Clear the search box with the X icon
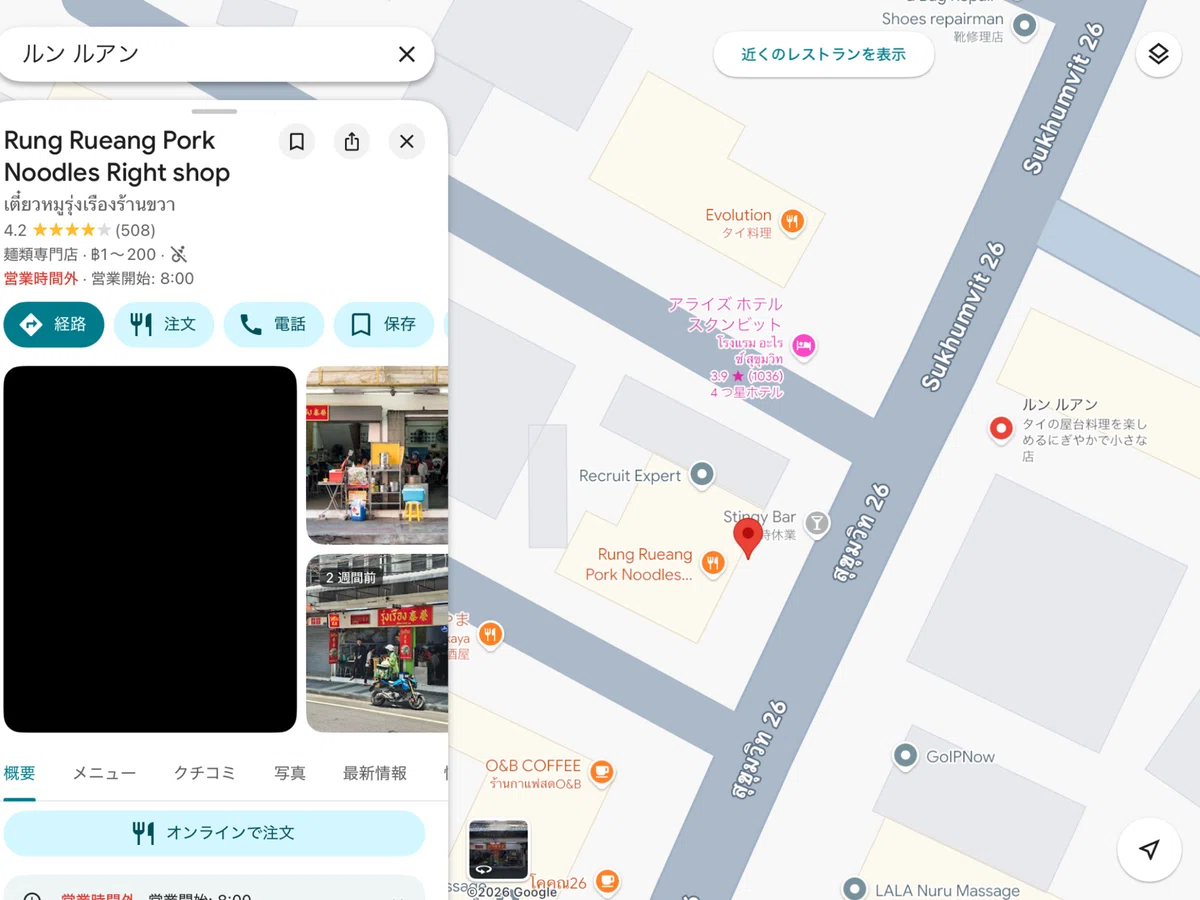Image resolution: width=1200 pixels, height=900 pixels. point(406,54)
